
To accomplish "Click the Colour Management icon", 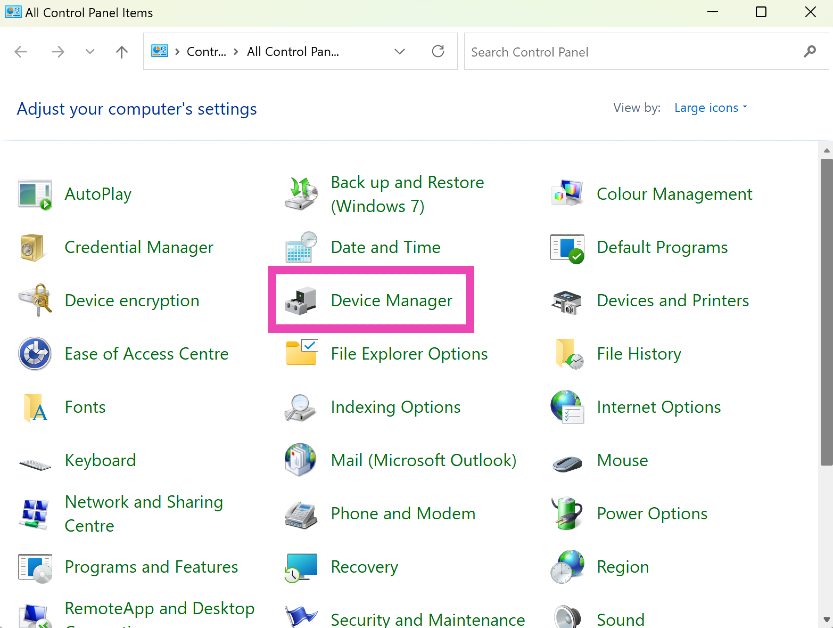I will (567, 194).
